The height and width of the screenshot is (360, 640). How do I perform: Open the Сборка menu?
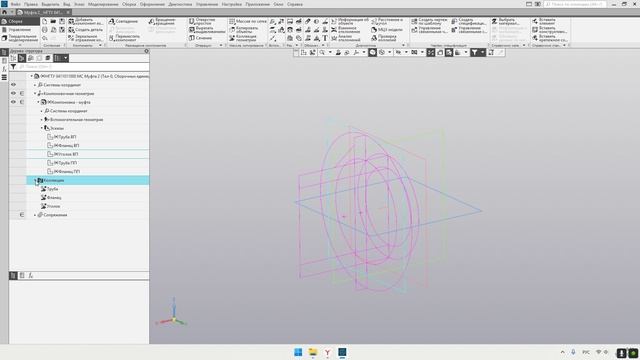(x=129, y=4)
